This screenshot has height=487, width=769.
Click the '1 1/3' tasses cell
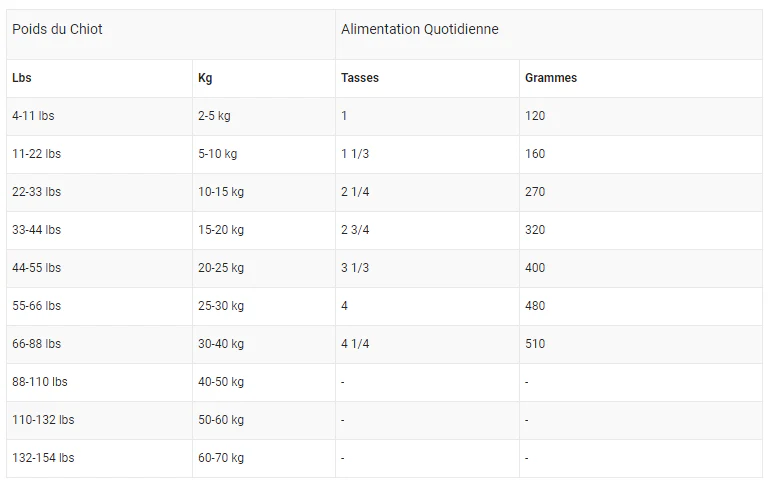(x=355, y=154)
